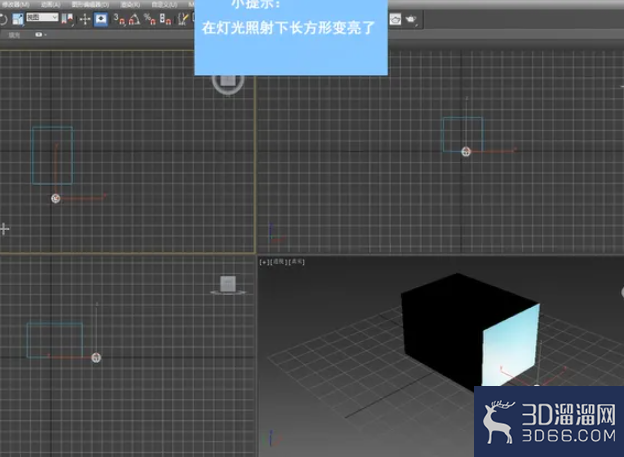Toggle the Spinner Snap button
The height and width of the screenshot is (457, 624).
coord(165,19)
